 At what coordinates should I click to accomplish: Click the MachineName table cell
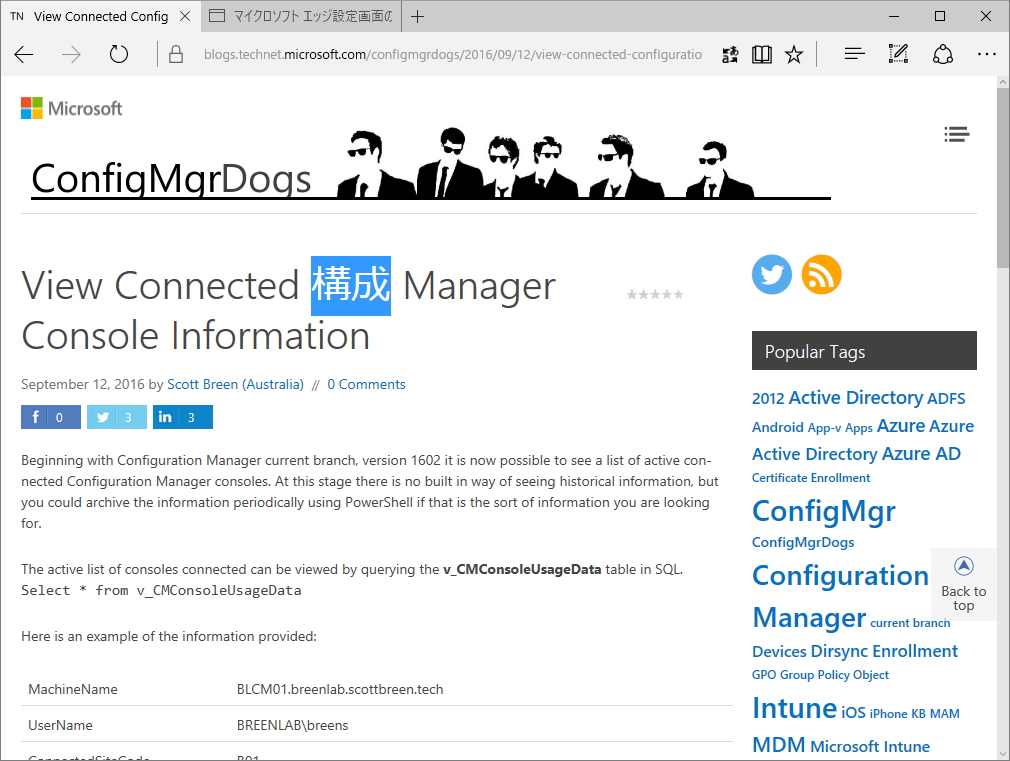73,689
